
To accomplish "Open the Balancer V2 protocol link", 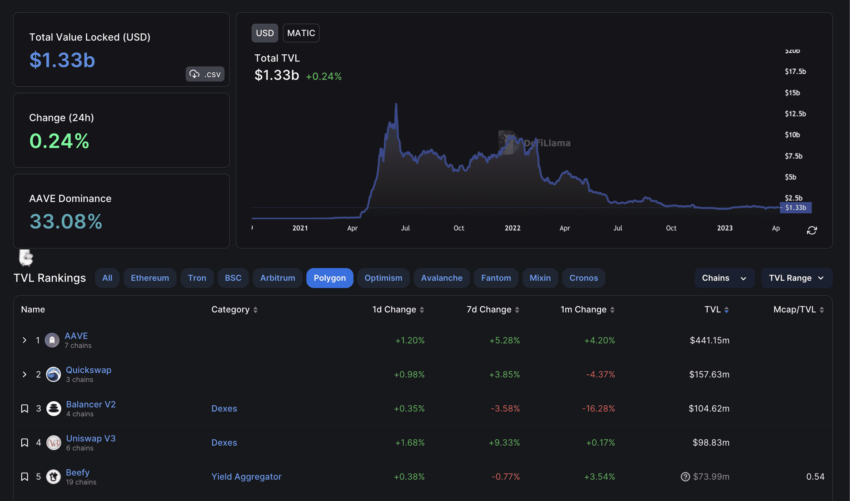I will (91, 404).
